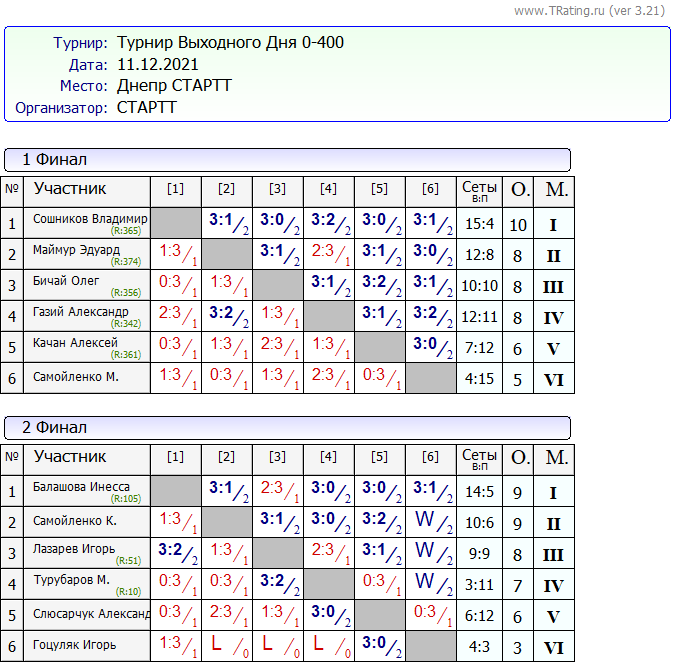The width and height of the screenshot is (675, 662).
Task: Open player Сошников Владимир's profile
Action: [90, 218]
